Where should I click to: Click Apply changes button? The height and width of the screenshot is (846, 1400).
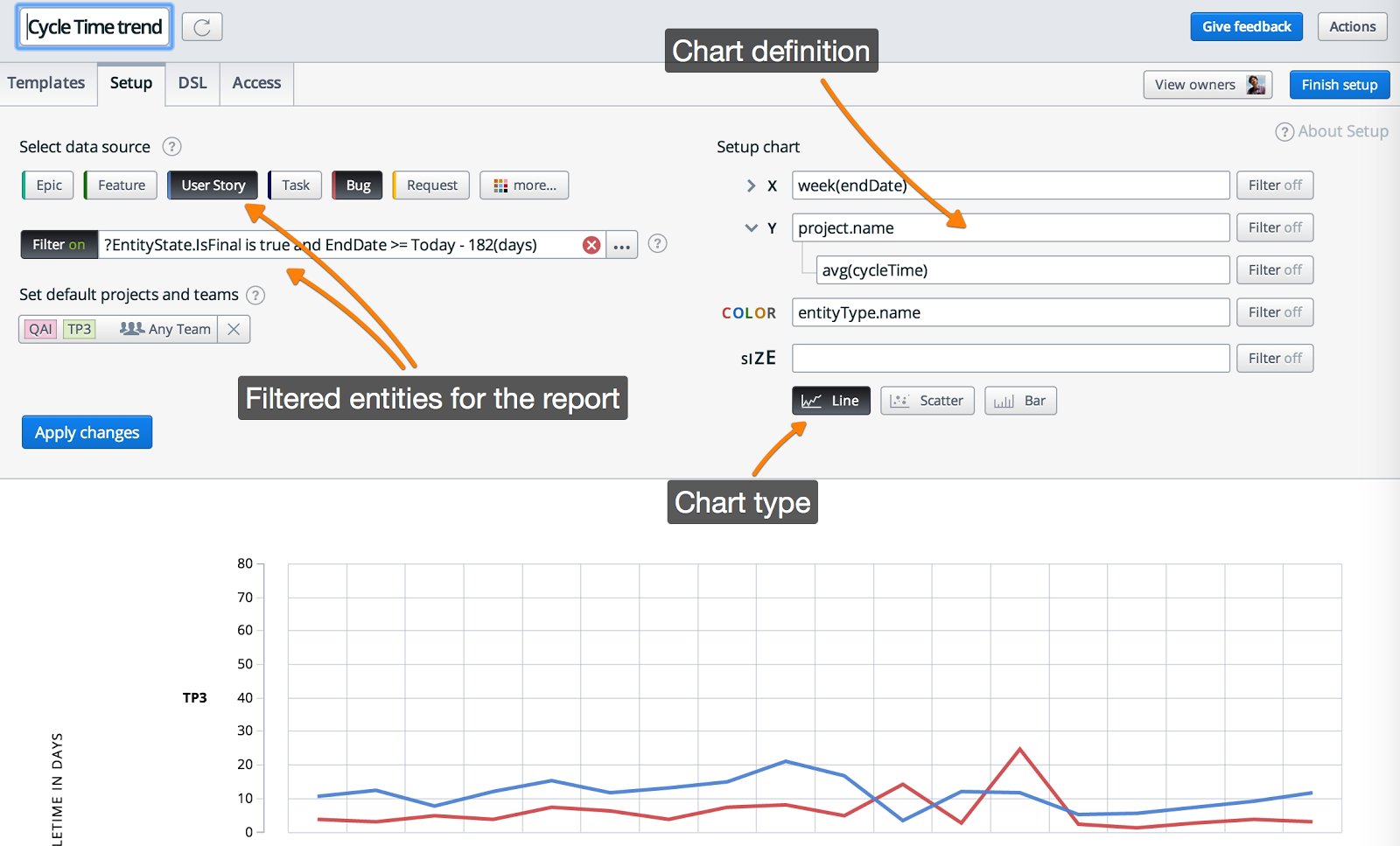pyautogui.click(x=87, y=432)
